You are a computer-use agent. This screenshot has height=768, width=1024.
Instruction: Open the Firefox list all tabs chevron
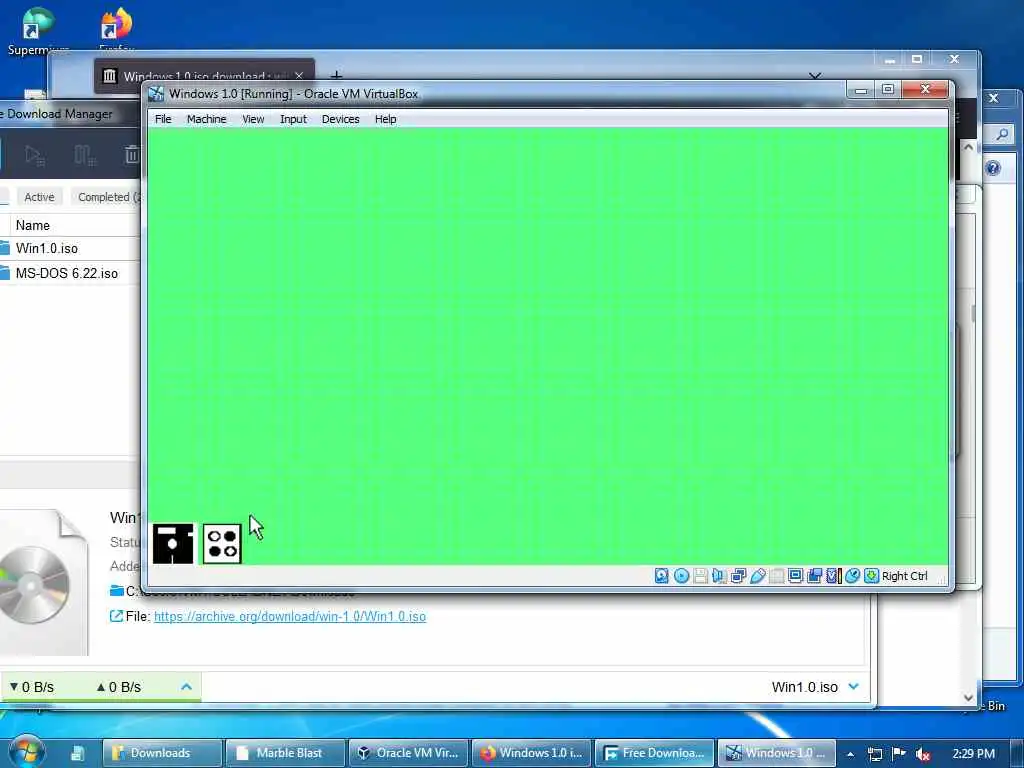point(814,75)
